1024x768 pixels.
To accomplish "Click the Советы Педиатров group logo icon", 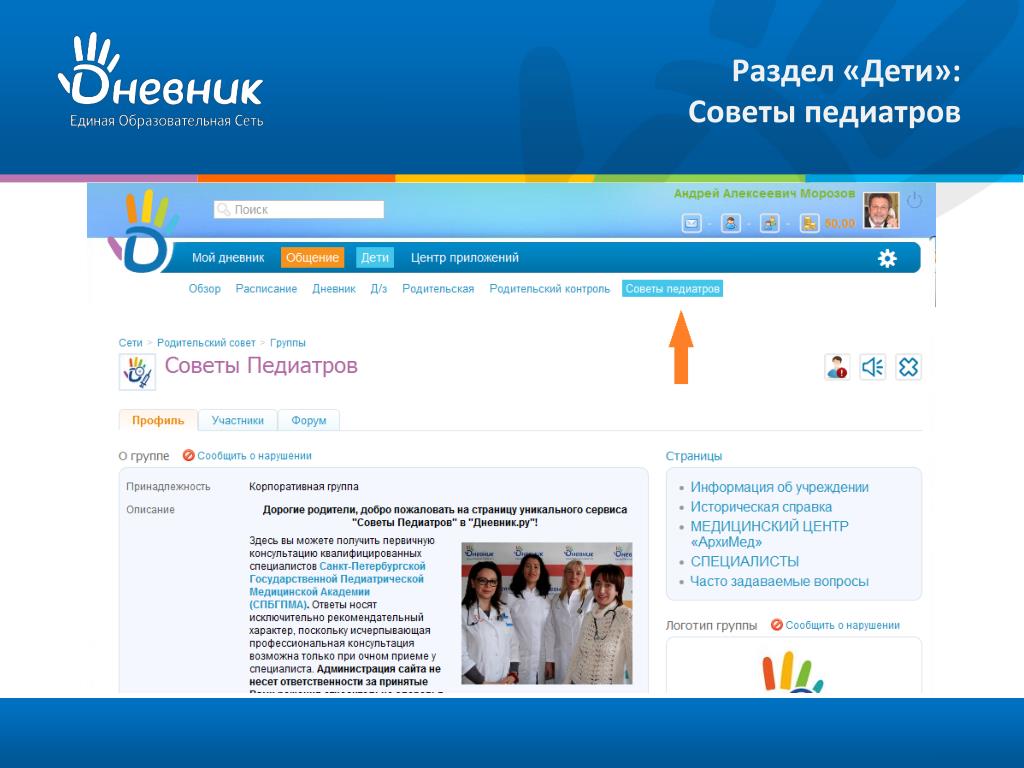I will [x=137, y=372].
